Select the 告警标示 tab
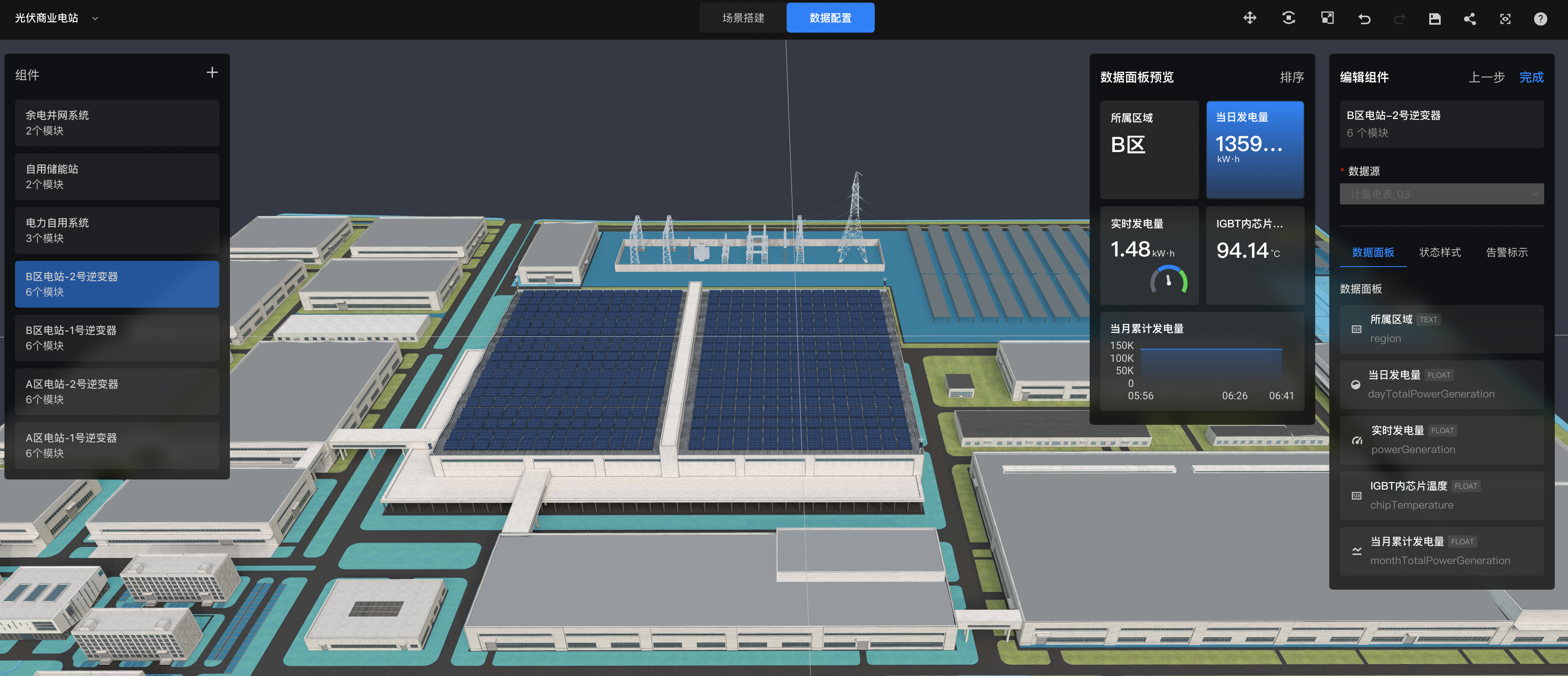 [x=1506, y=252]
